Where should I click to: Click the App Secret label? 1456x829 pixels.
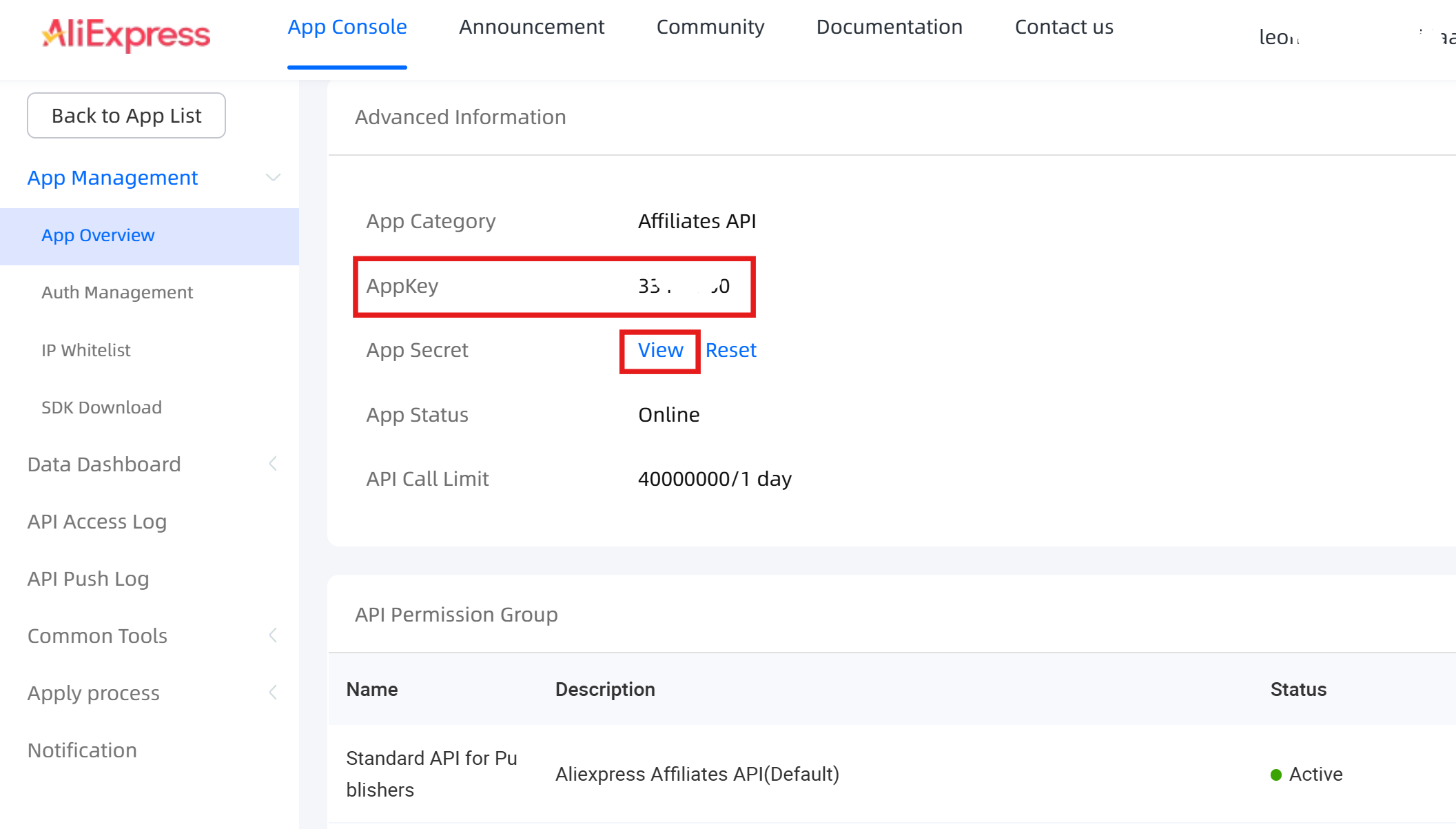tap(417, 350)
